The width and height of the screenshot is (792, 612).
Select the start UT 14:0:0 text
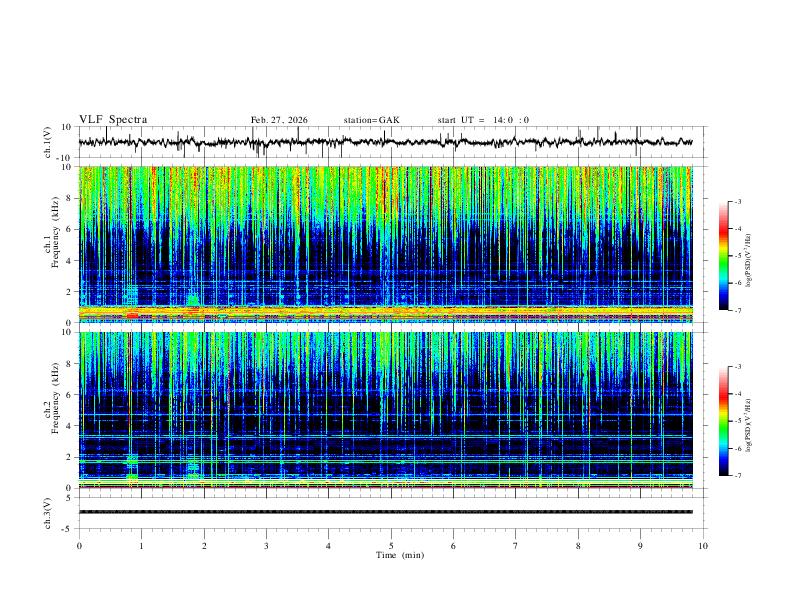coord(483,120)
